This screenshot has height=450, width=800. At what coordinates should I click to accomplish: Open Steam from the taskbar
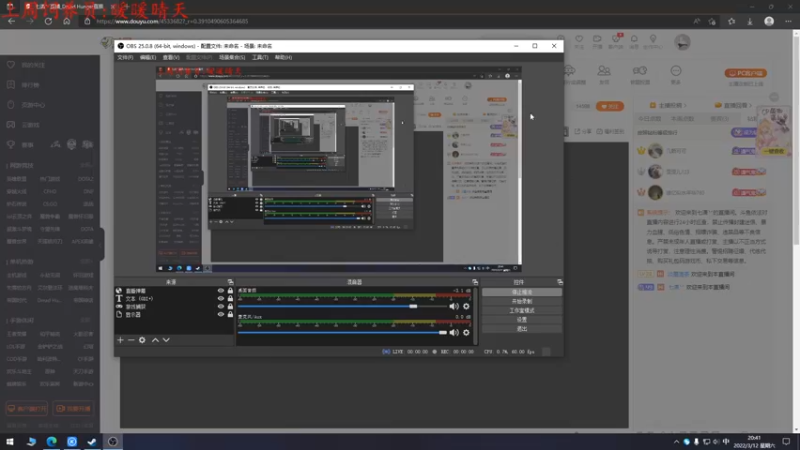pyautogui.click(x=92, y=441)
